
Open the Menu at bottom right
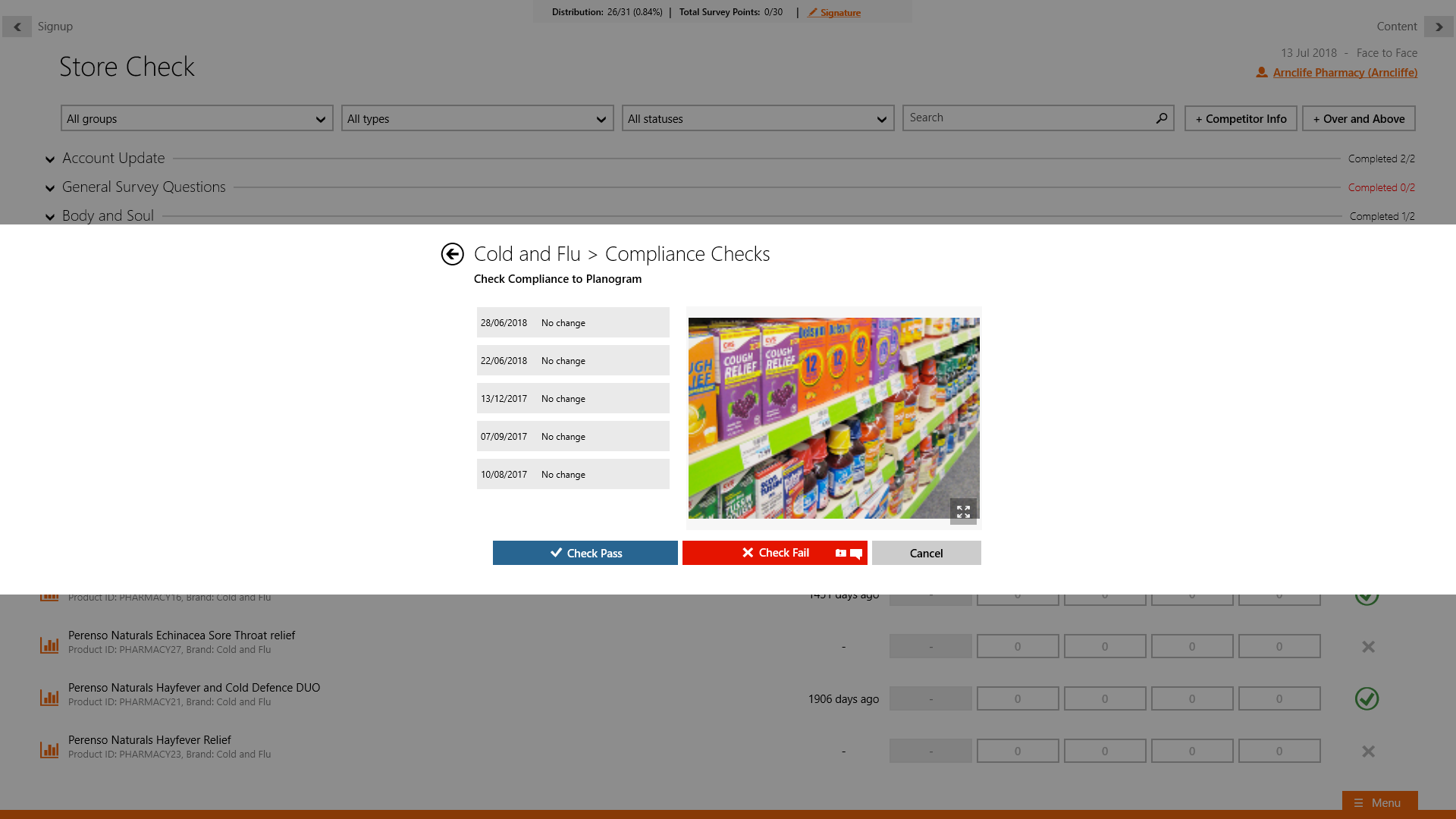[1379, 802]
